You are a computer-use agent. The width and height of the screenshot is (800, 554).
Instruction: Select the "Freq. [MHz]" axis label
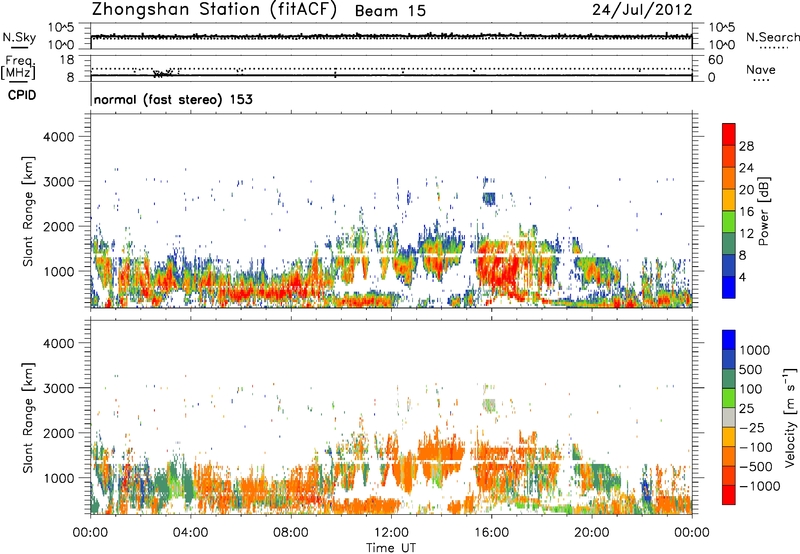18,67
